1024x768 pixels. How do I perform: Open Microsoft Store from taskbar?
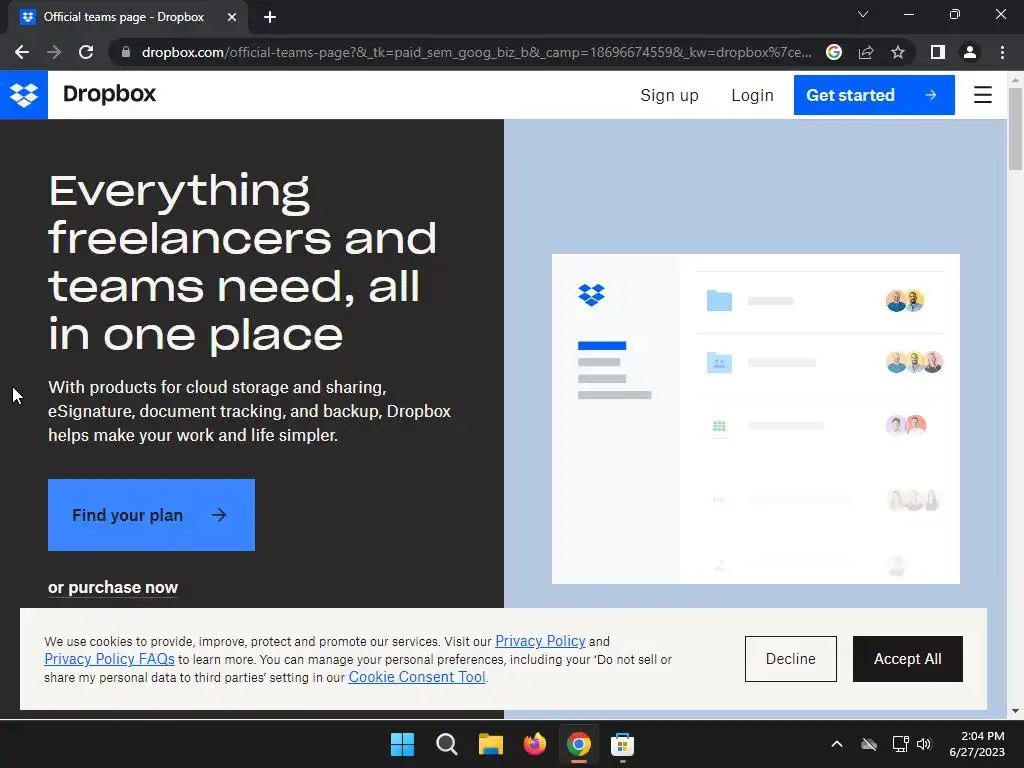622,744
